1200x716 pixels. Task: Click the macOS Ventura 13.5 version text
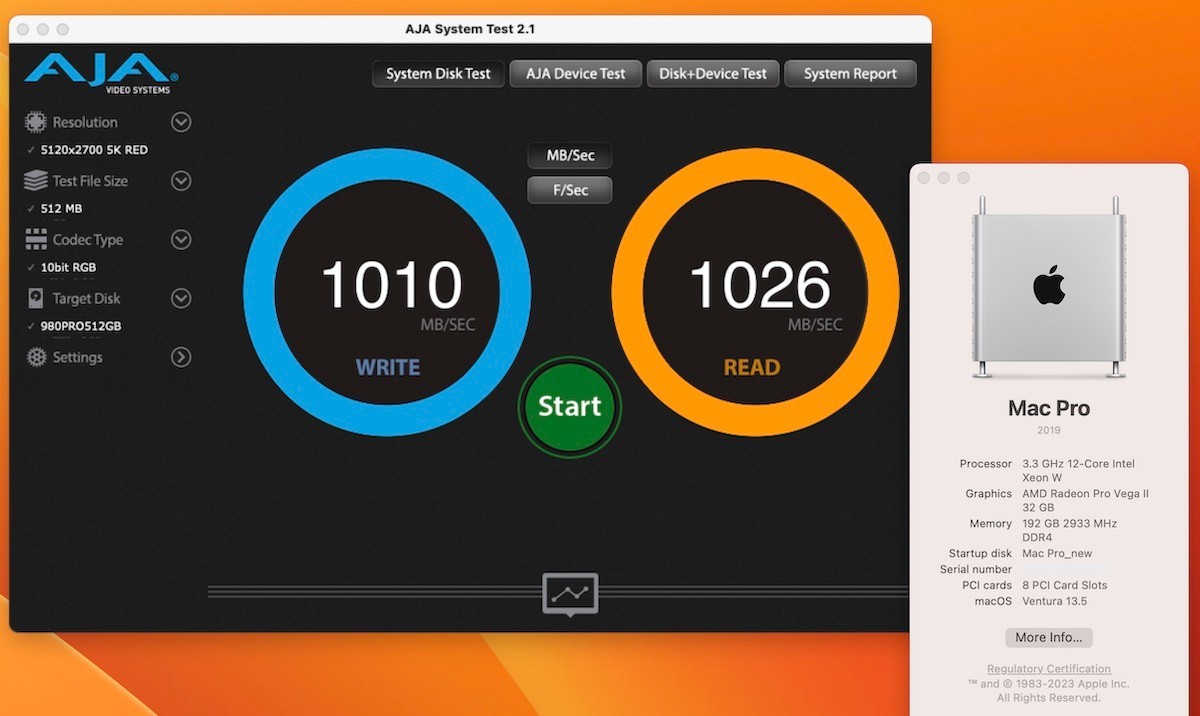(1054, 601)
